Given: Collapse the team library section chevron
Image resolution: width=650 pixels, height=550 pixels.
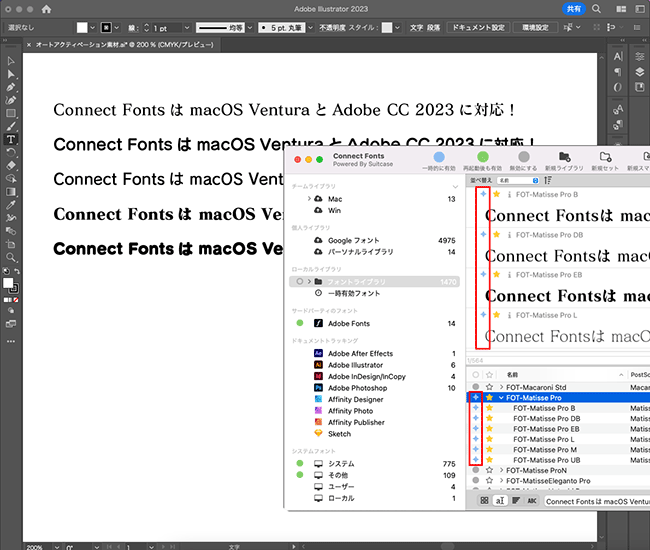Looking at the screenshot, I should pos(455,187).
